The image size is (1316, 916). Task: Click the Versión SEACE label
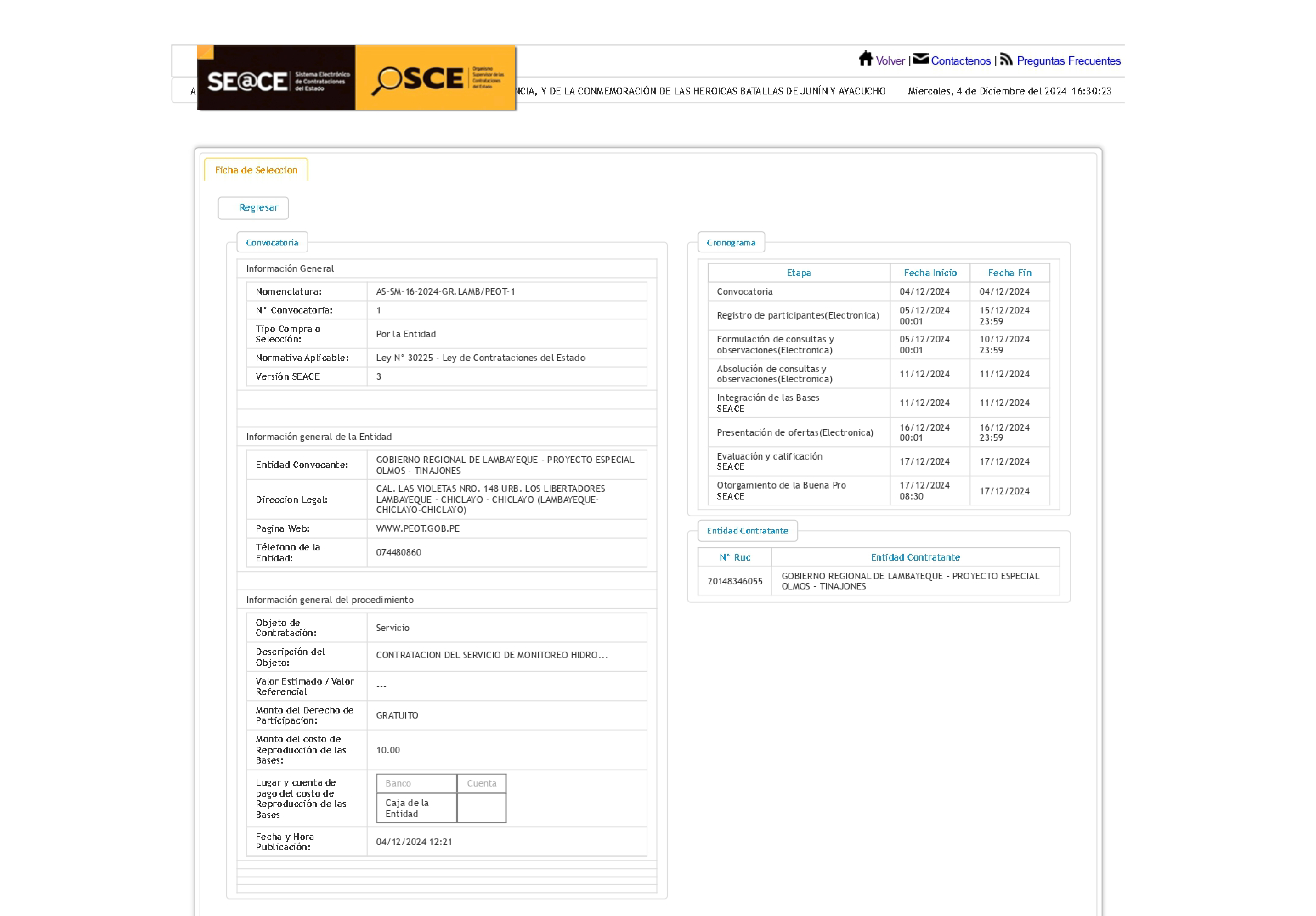[288, 376]
